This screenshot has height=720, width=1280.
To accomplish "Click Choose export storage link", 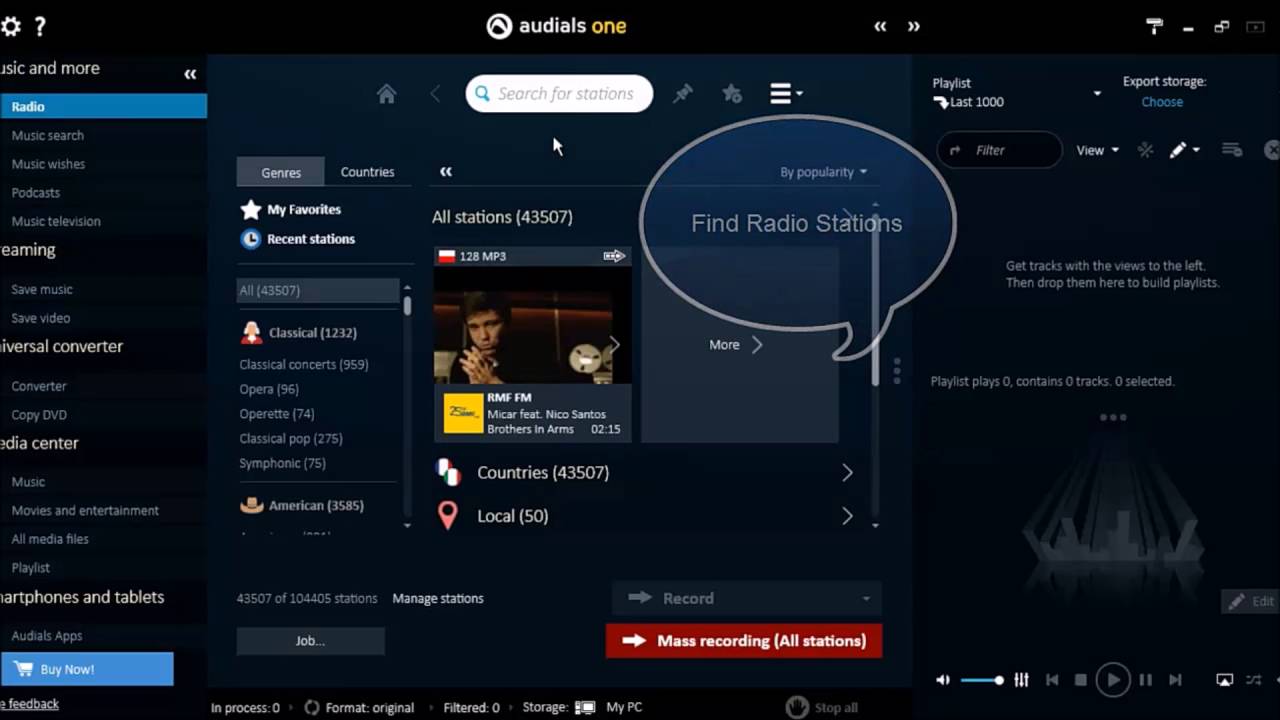I will [x=1162, y=102].
